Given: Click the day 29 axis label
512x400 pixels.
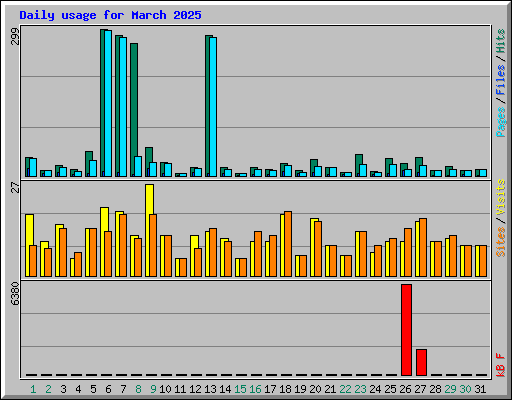Looking at the screenshot, I should pyautogui.click(x=450, y=389).
